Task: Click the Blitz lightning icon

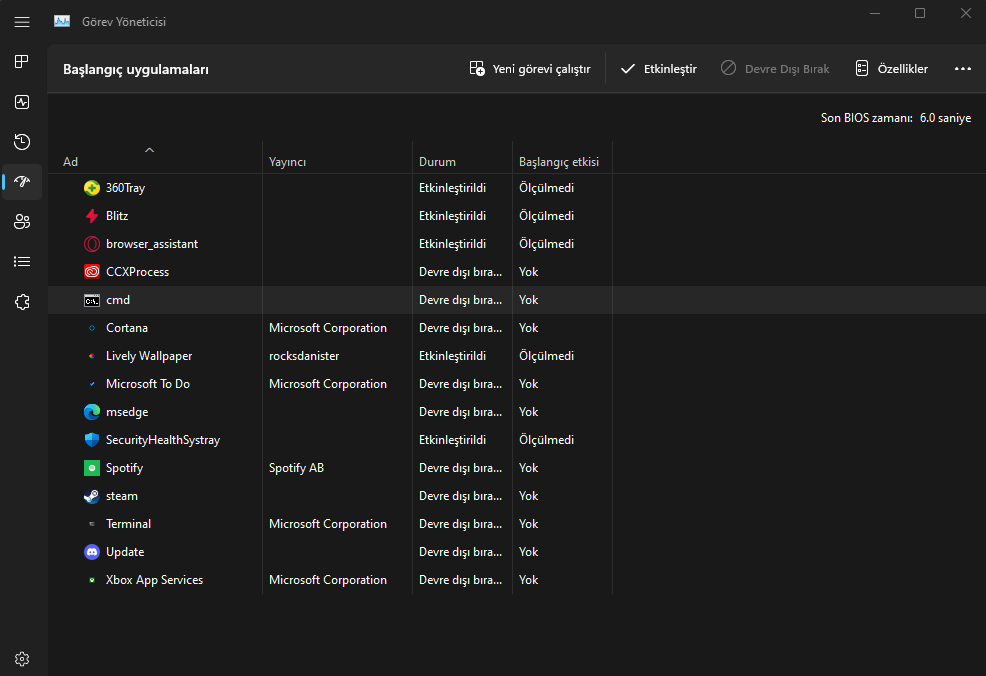Action: tap(92, 216)
